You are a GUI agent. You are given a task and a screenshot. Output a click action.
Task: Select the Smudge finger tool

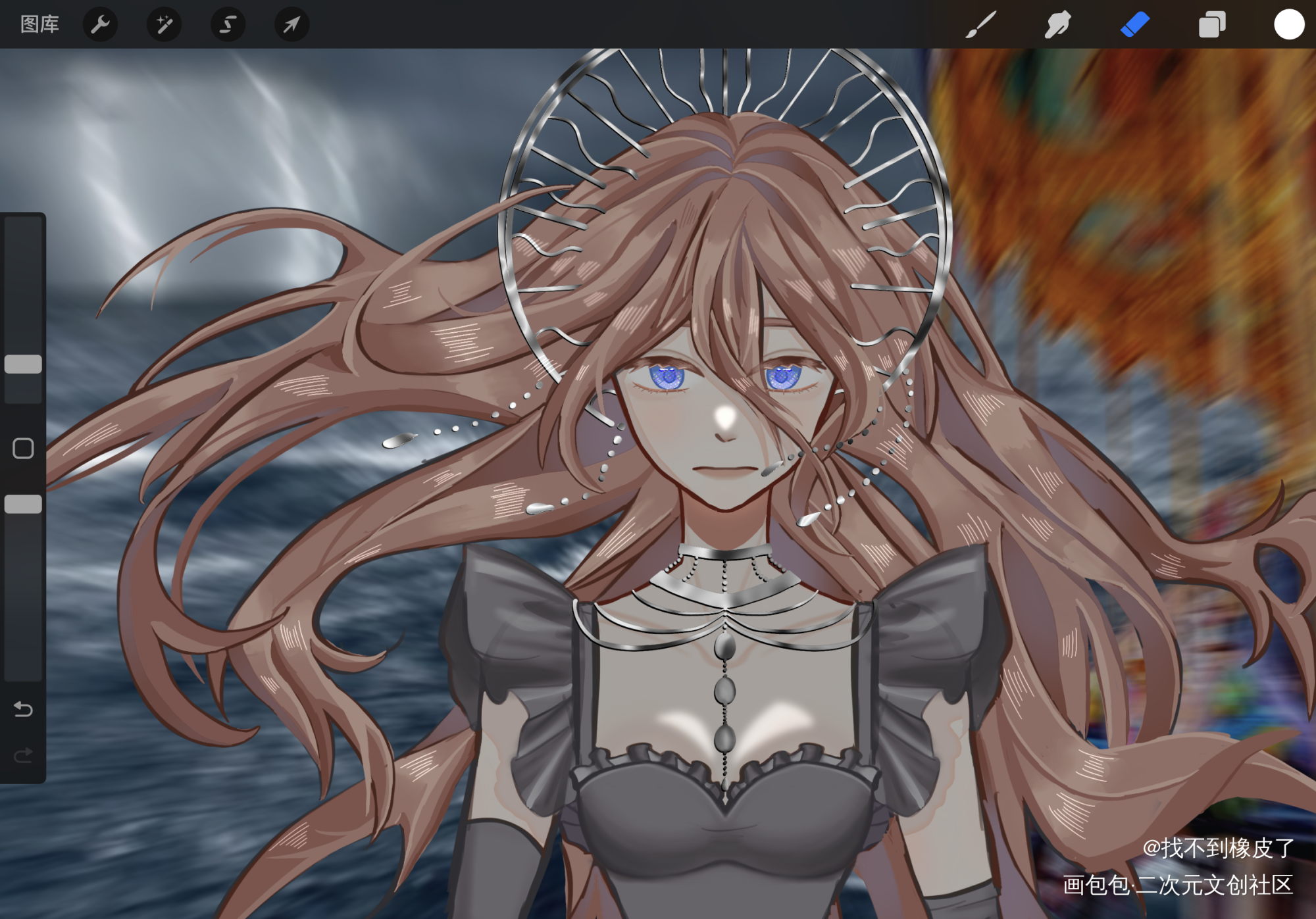[1057, 24]
